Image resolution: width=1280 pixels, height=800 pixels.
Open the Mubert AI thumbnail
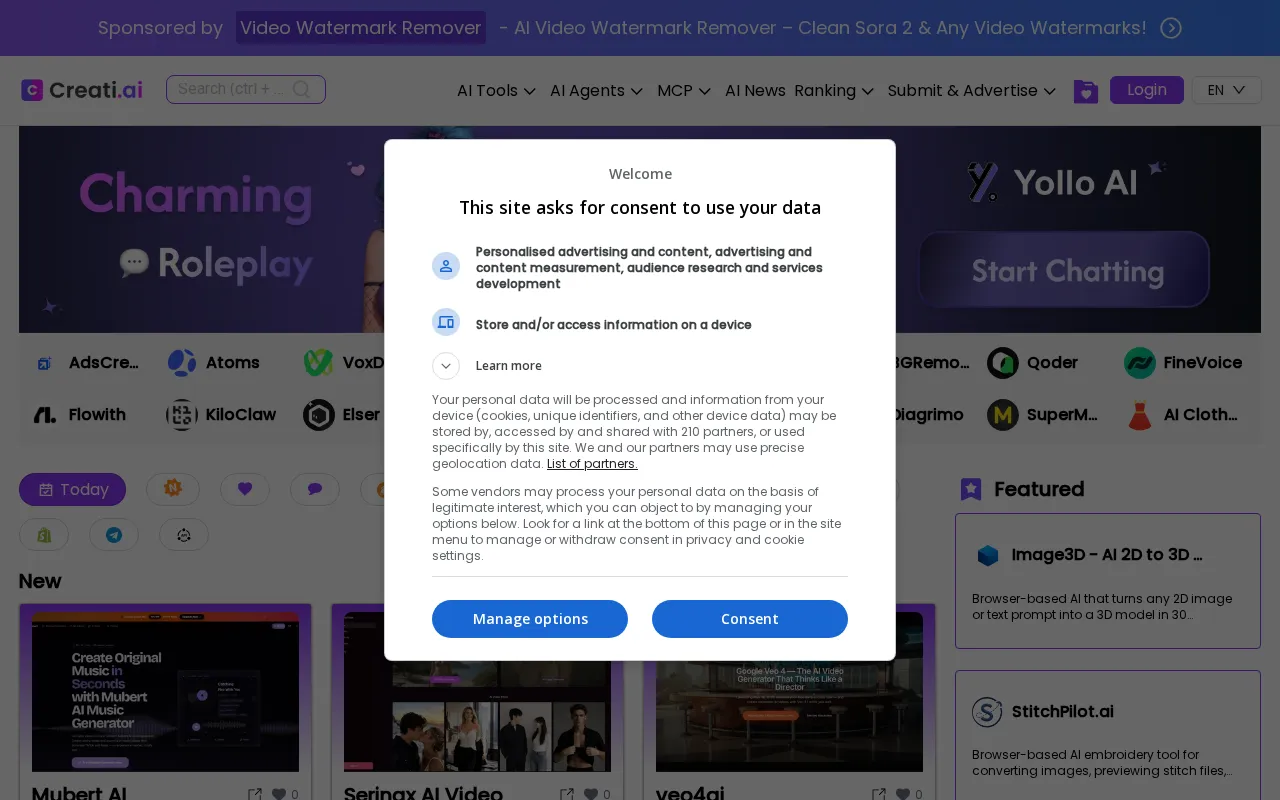(x=165, y=692)
